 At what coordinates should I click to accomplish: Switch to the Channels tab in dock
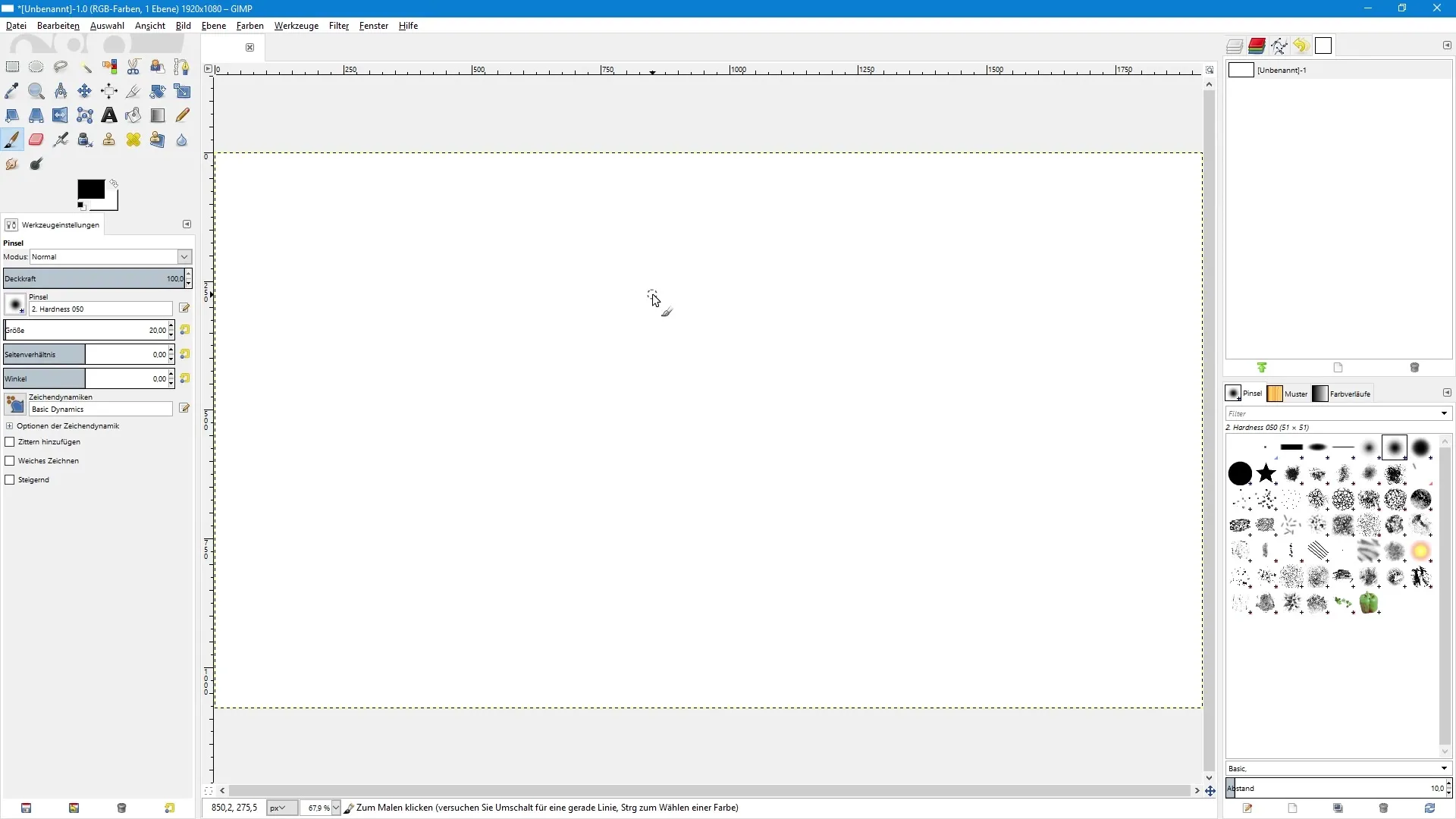tap(1257, 46)
